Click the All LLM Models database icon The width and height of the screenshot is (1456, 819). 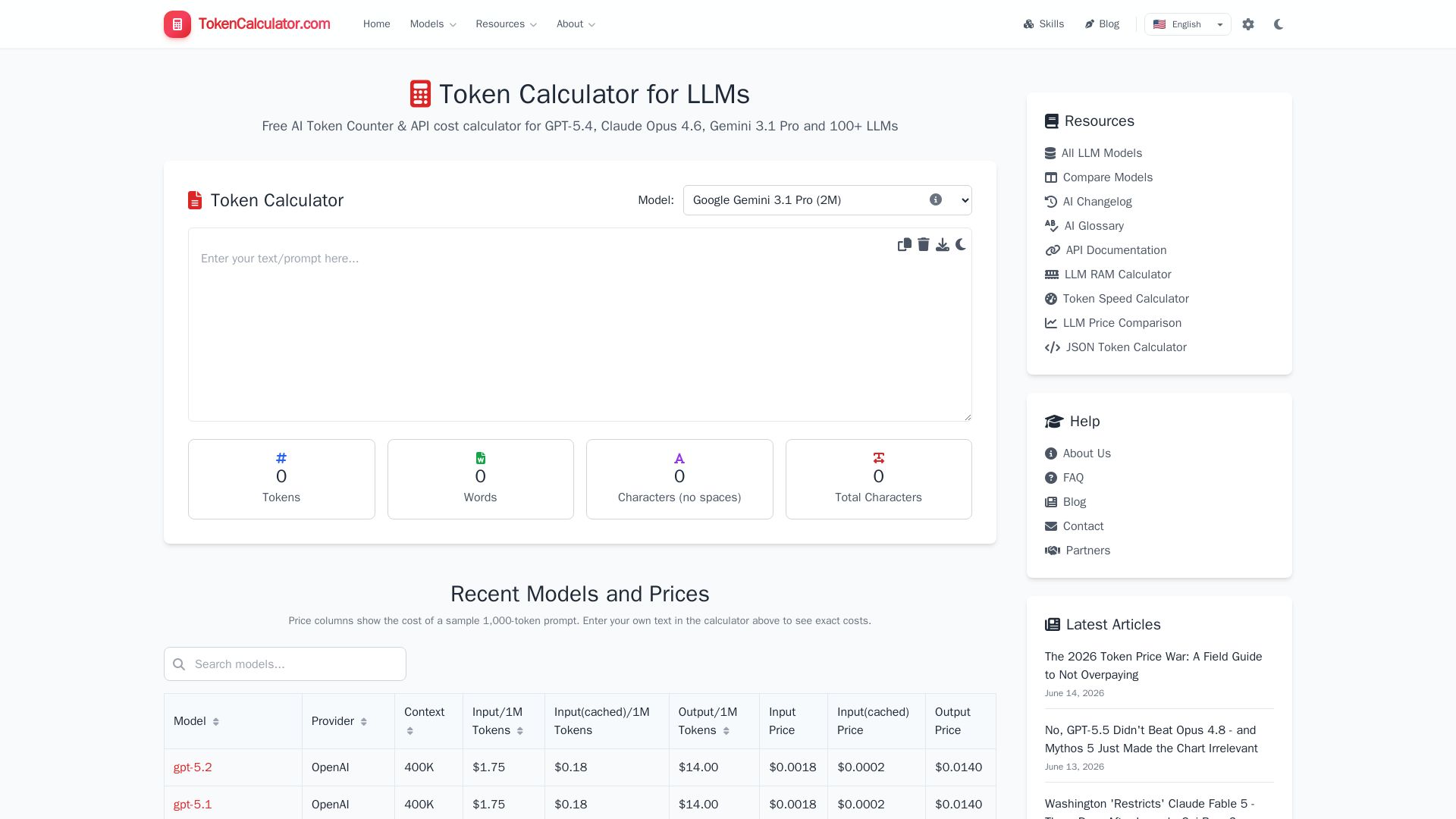pos(1050,153)
